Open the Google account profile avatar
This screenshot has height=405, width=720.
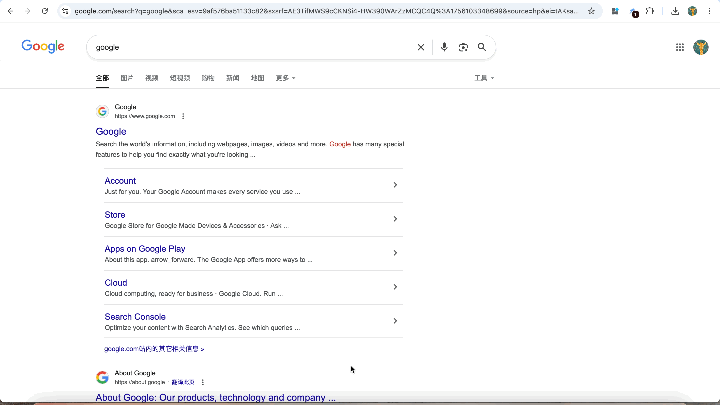click(x=700, y=47)
